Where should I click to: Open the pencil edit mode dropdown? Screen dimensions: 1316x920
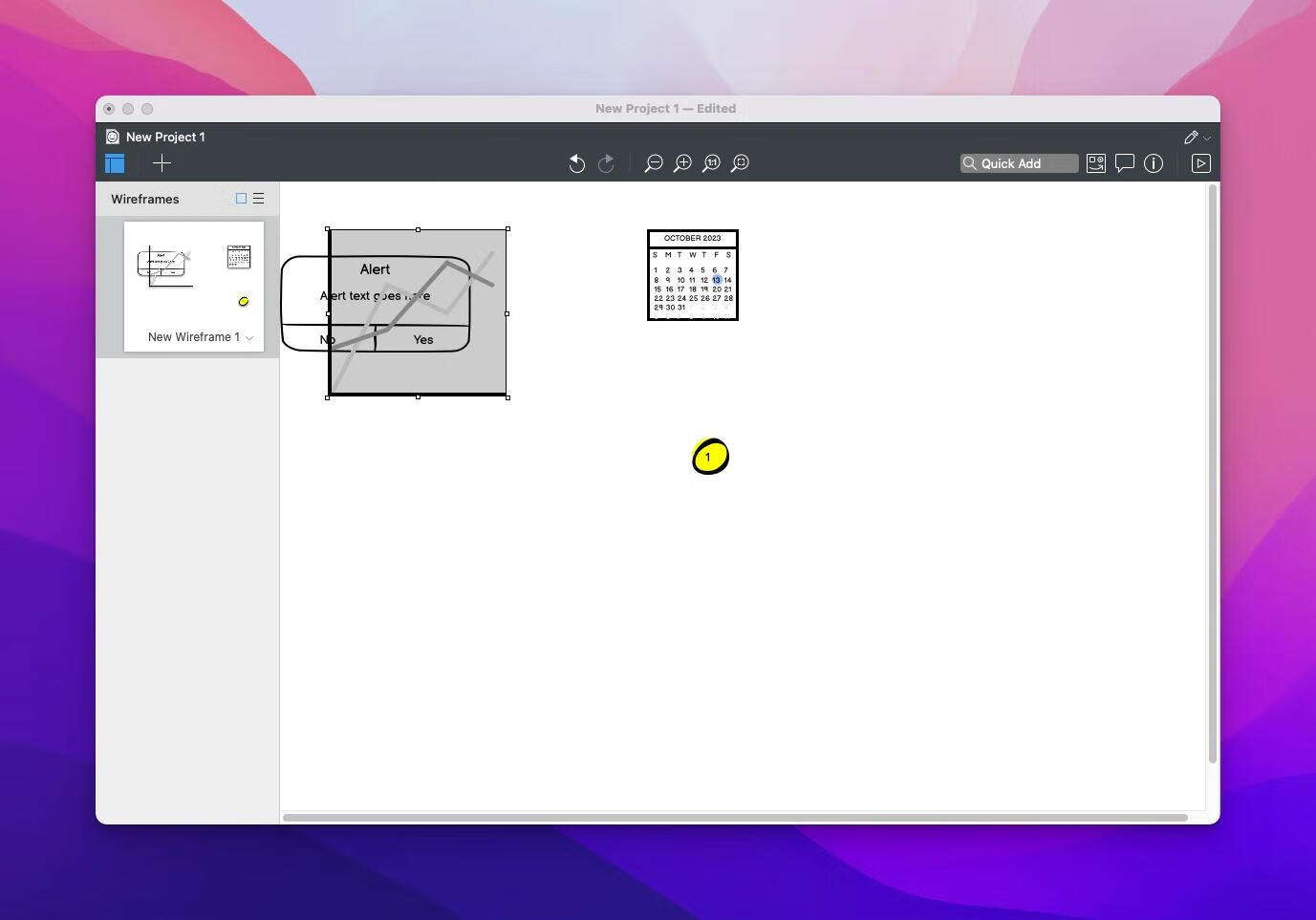point(1197,138)
